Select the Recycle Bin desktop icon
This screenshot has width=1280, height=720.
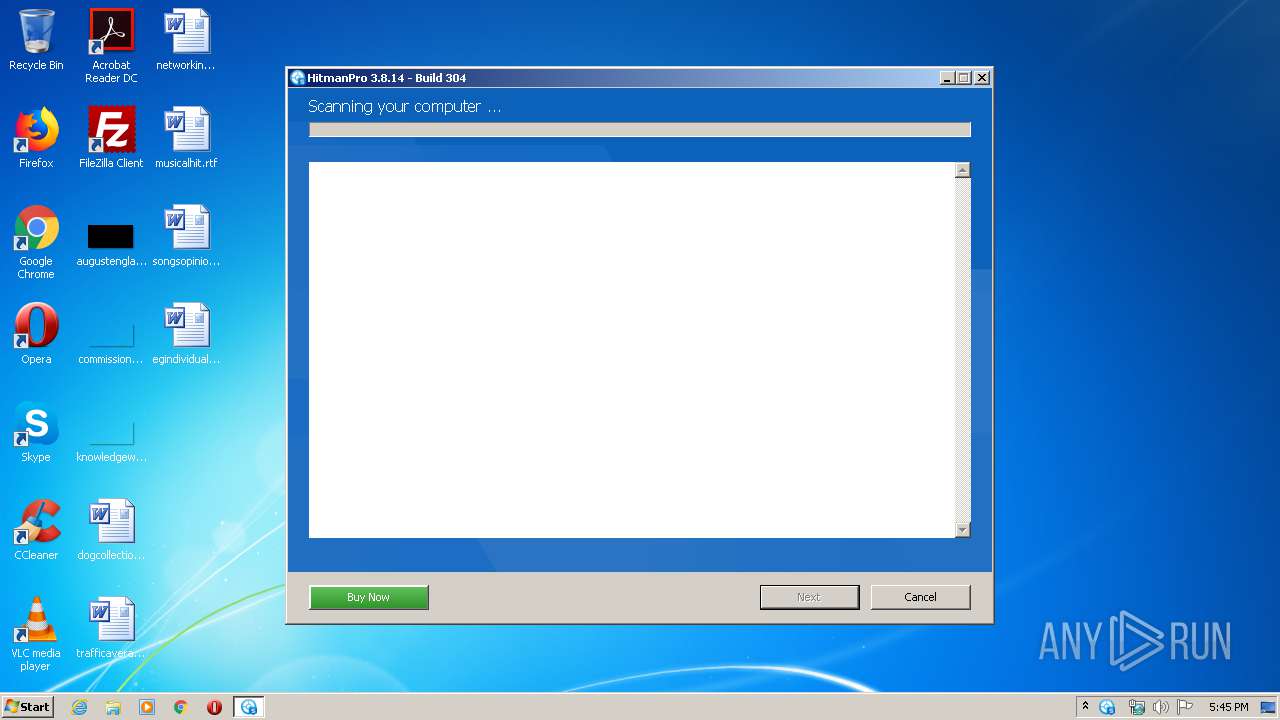click(x=36, y=40)
